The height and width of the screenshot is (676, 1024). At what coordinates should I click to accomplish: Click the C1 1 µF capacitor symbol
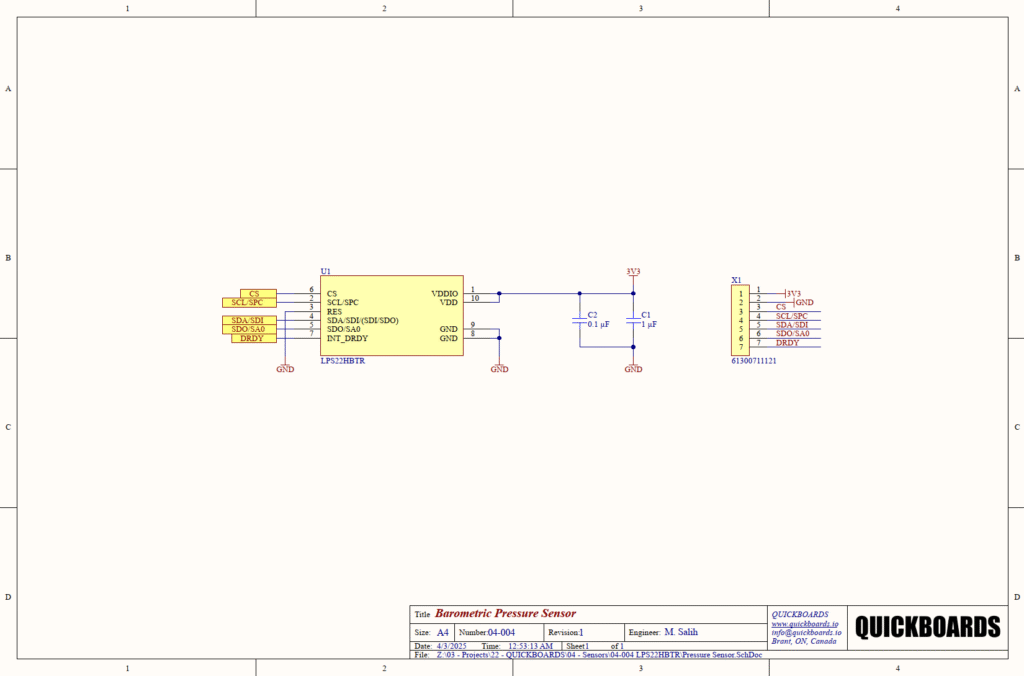coord(633,320)
